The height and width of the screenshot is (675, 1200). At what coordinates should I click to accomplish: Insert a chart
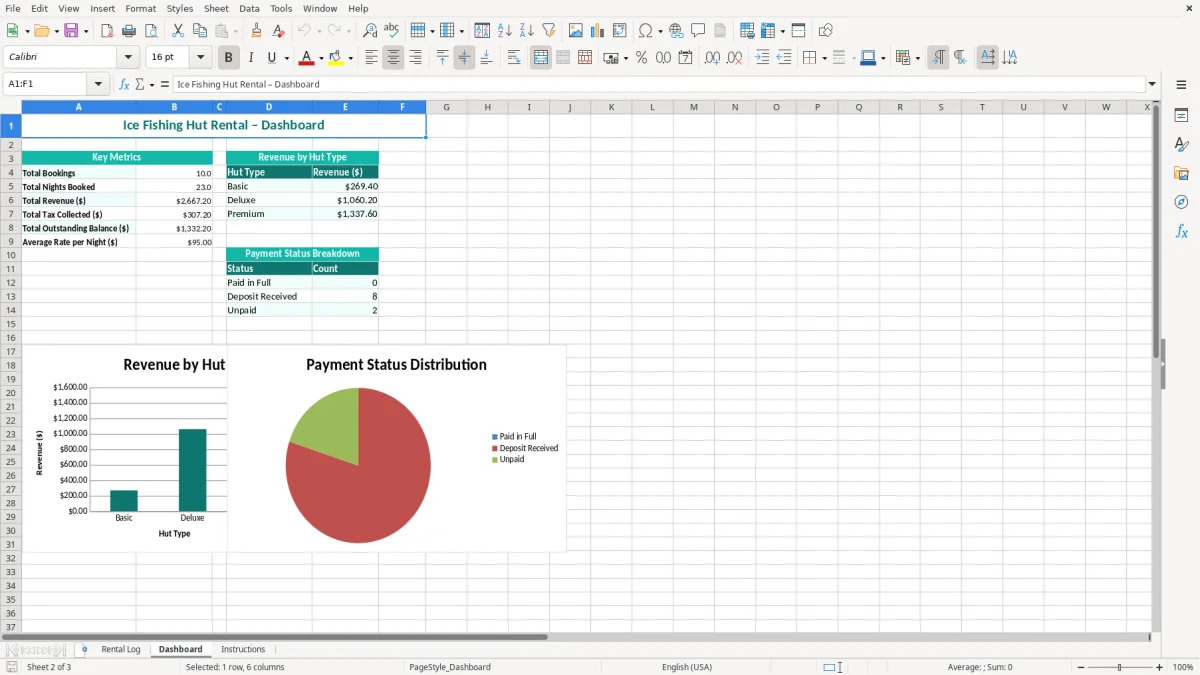(x=598, y=31)
